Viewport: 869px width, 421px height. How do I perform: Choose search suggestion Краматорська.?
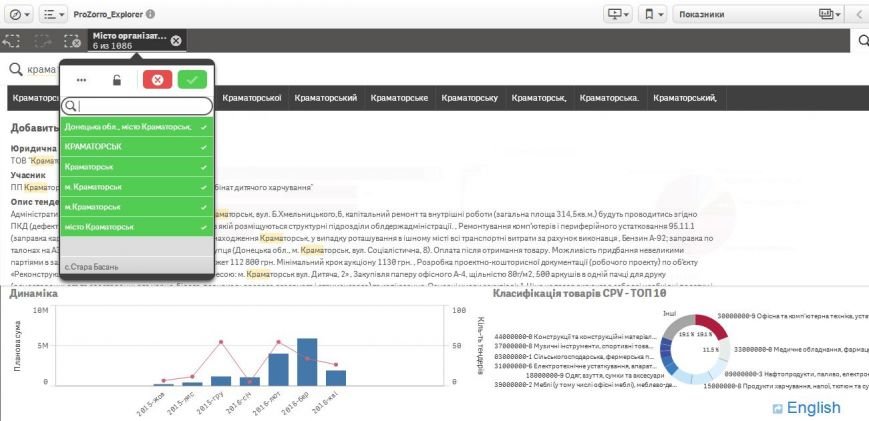point(610,98)
